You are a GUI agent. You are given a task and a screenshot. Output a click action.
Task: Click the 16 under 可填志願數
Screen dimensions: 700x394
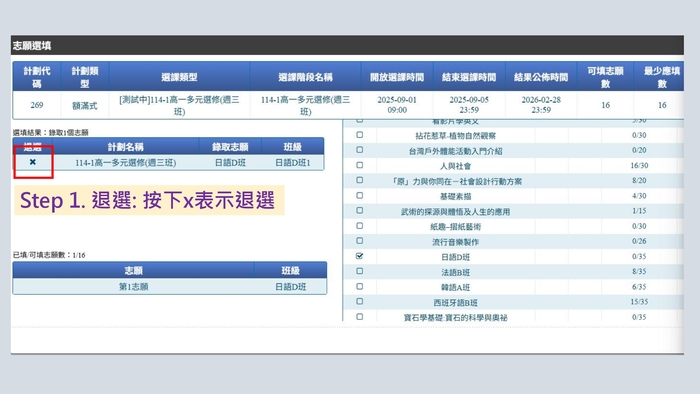point(605,105)
